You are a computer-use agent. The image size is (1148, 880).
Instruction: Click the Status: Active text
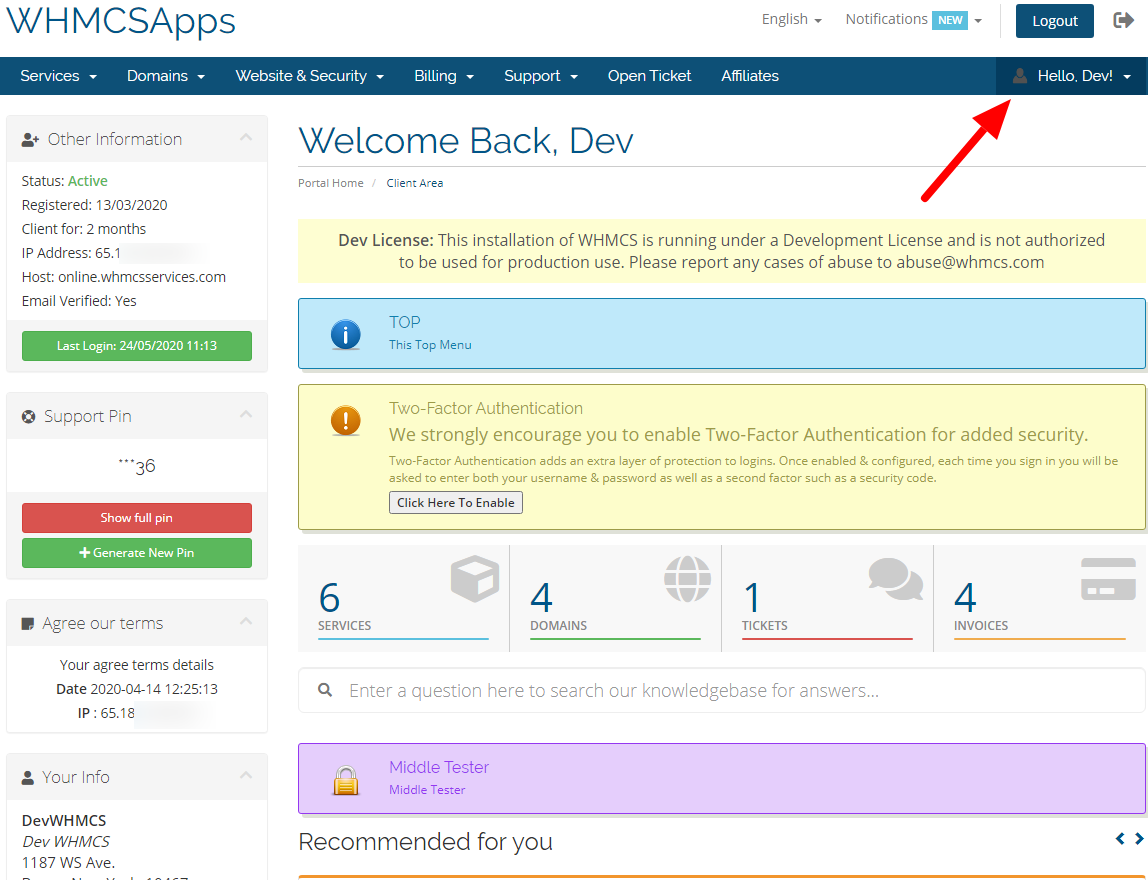tap(64, 181)
